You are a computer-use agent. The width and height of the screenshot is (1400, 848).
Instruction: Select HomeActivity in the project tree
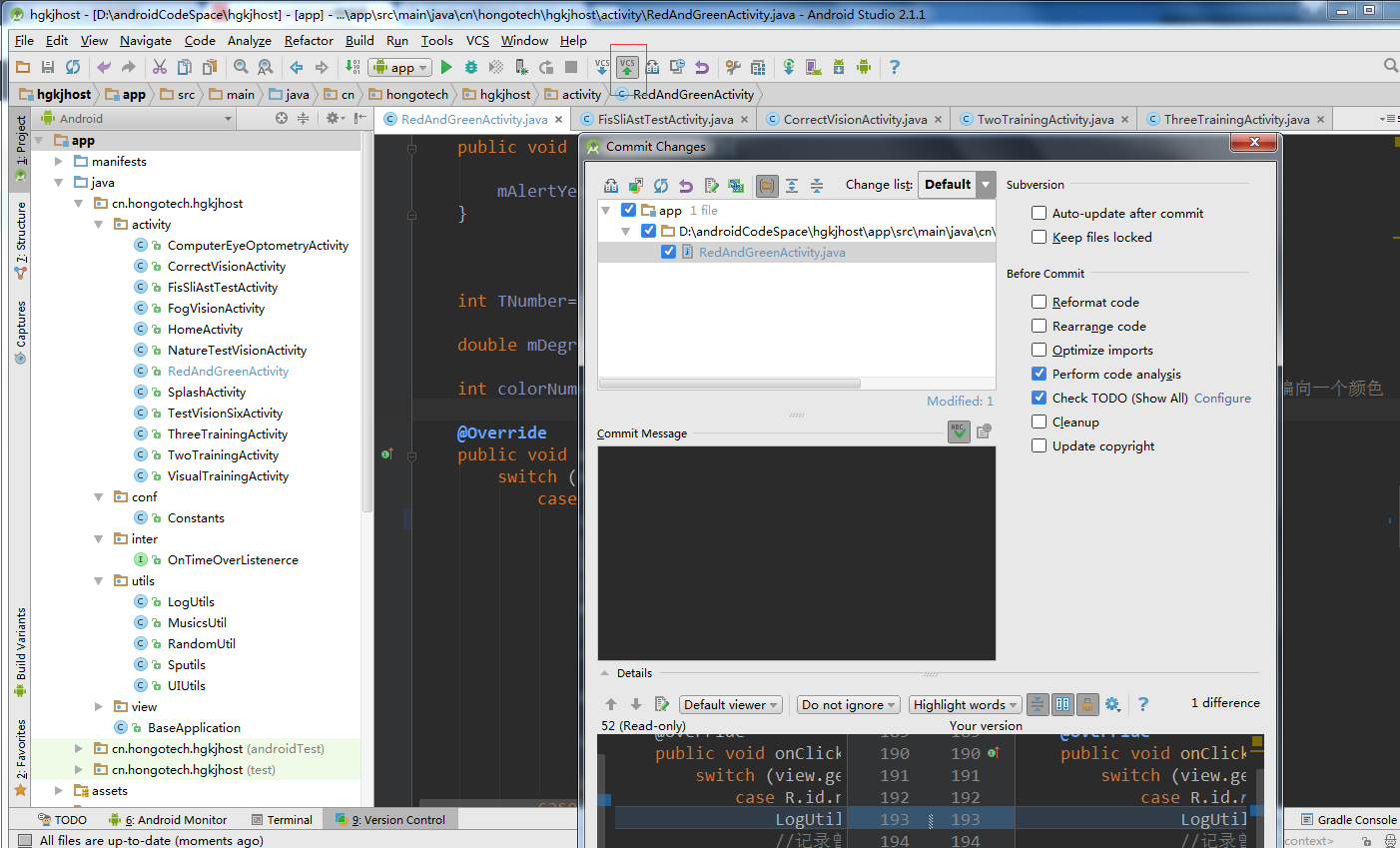205,329
